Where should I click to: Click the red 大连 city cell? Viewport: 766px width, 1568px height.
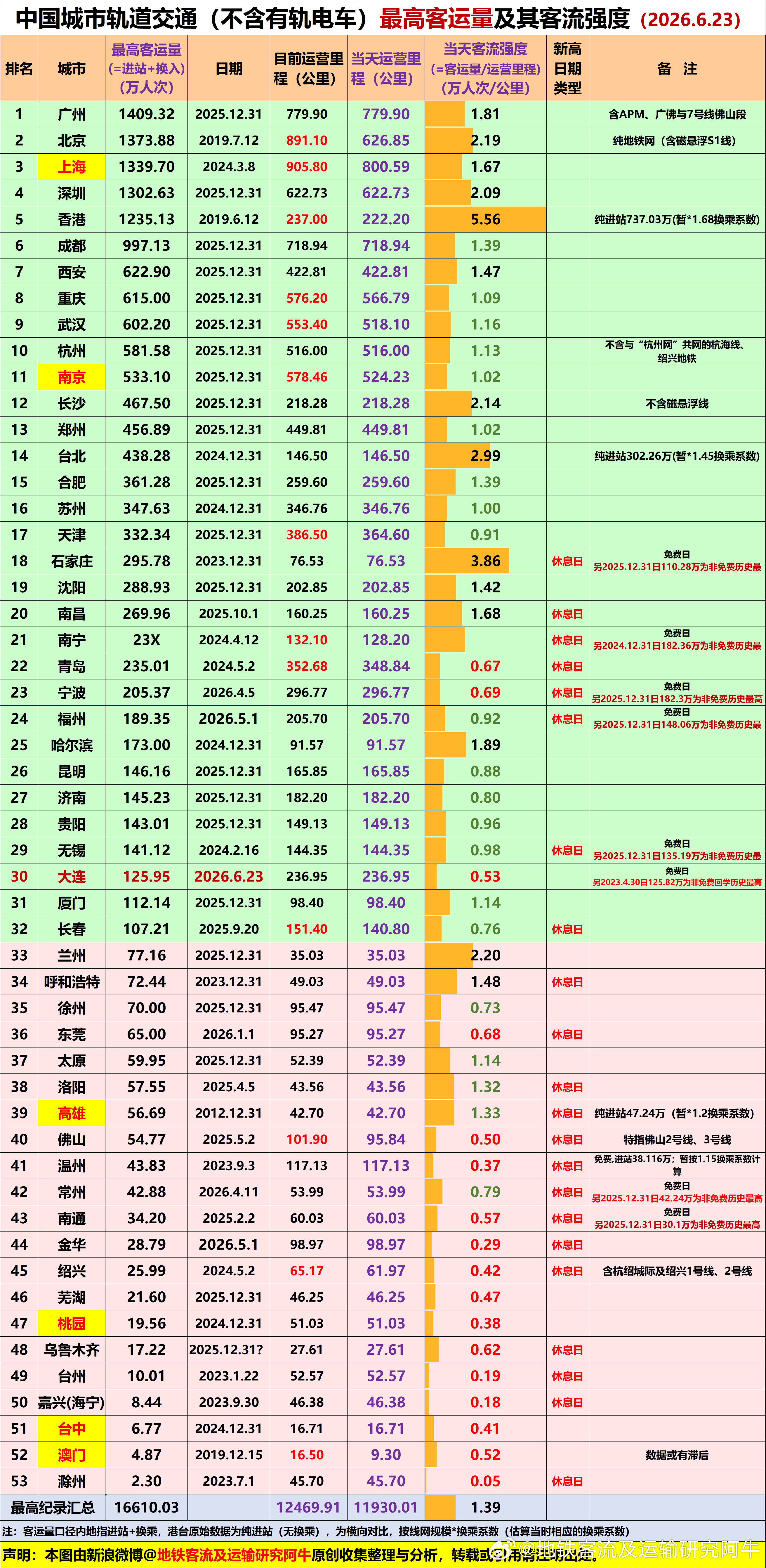pyautogui.click(x=72, y=877)
